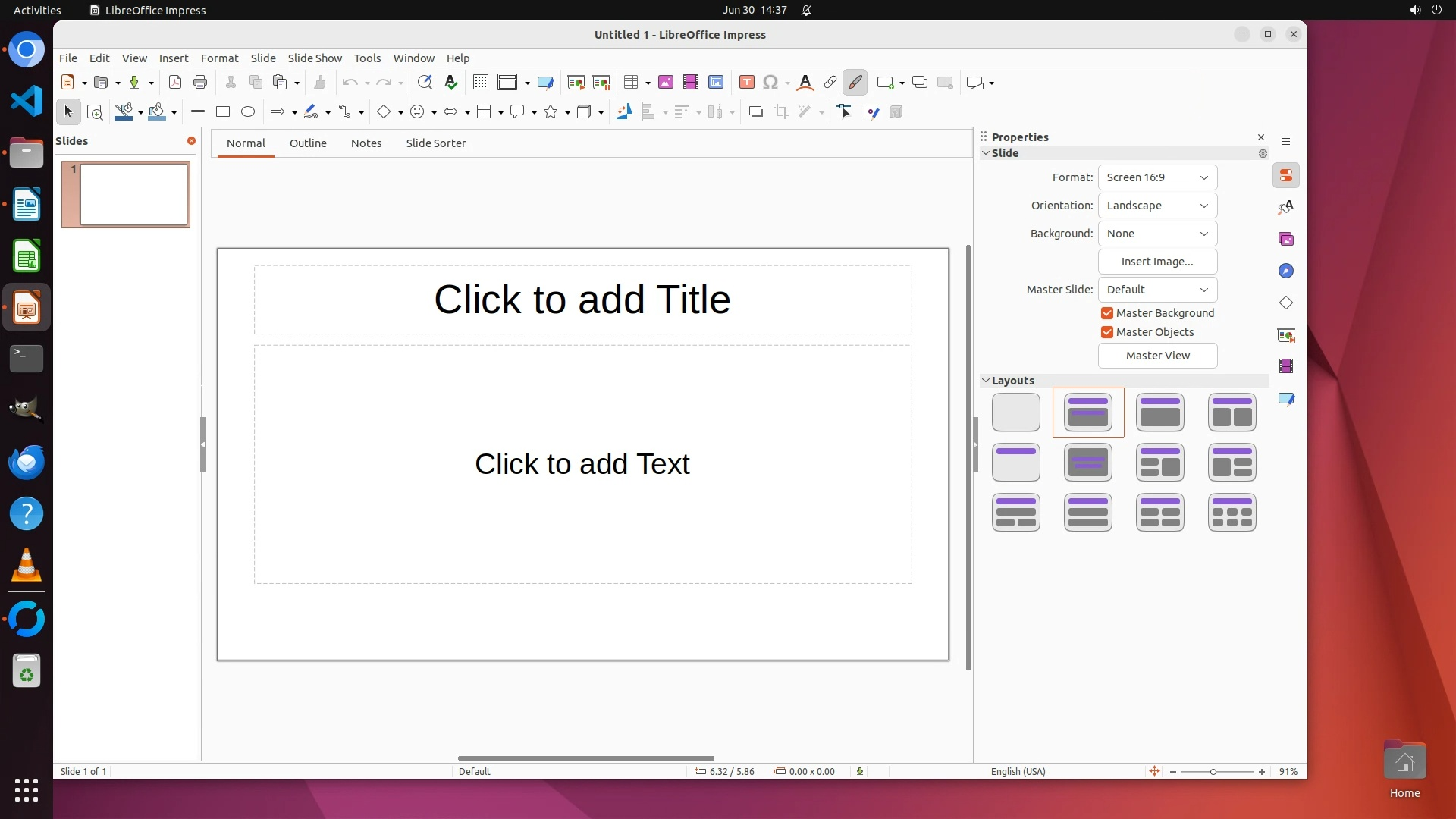
Task: Click the Insert Text Box icon
Action: coord(746,83)
